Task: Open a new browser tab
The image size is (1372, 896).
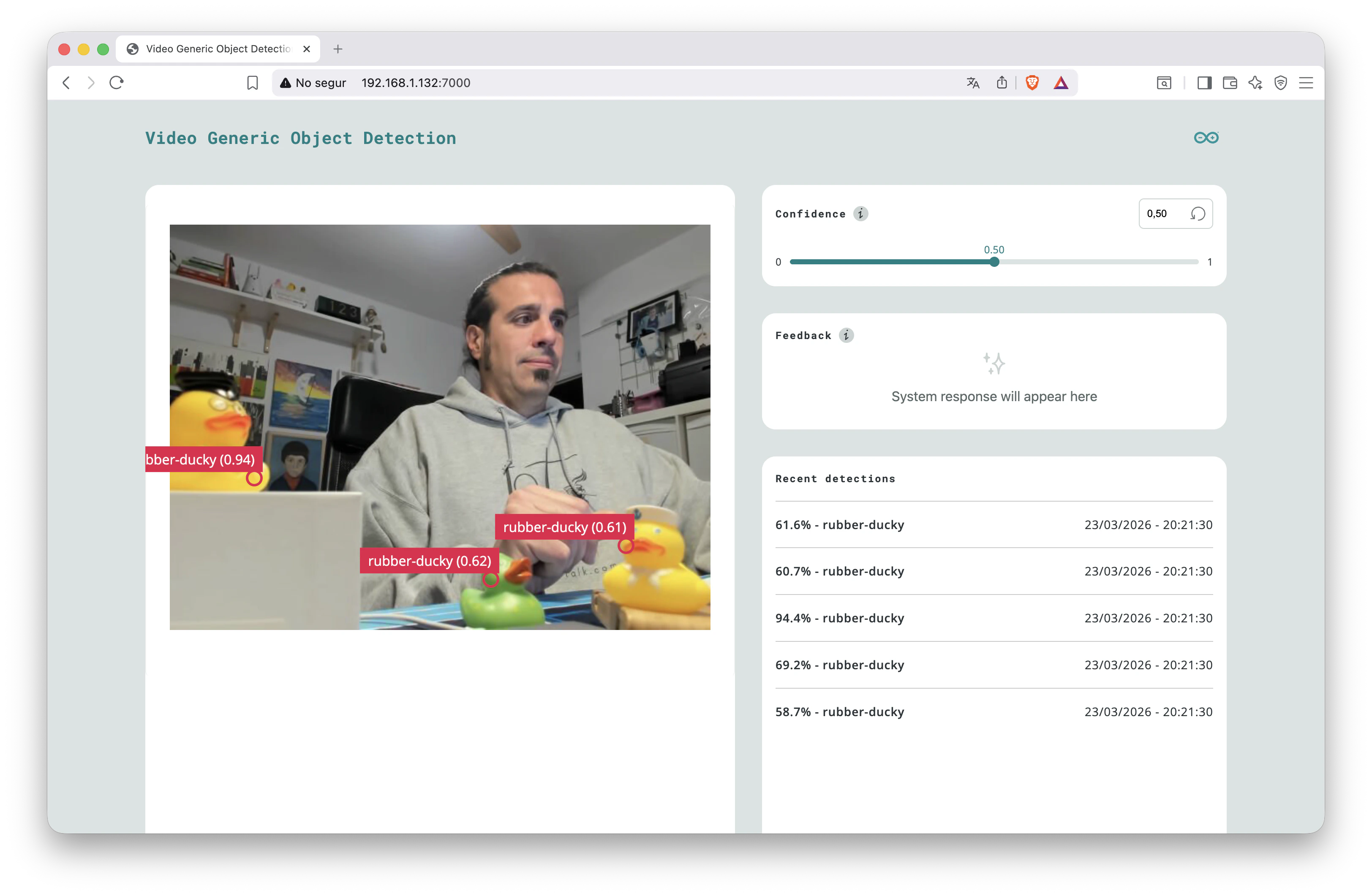Action: pyautogui.click(x=338, y=49)
